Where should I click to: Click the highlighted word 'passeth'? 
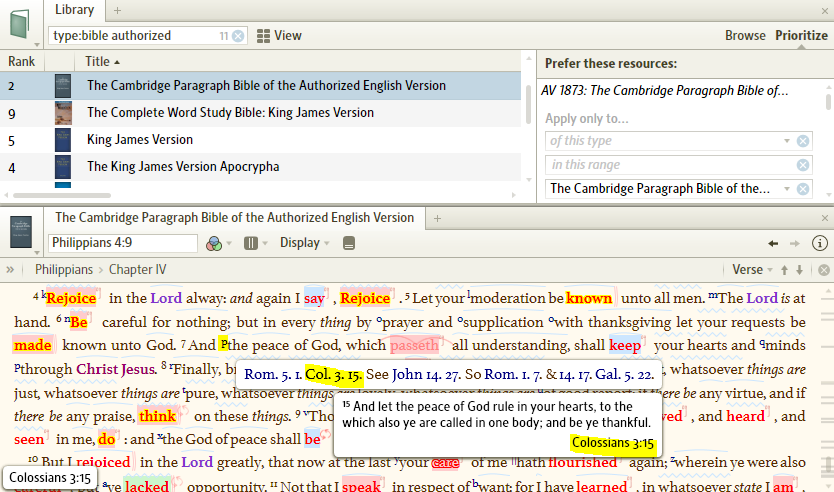(414, 345)
